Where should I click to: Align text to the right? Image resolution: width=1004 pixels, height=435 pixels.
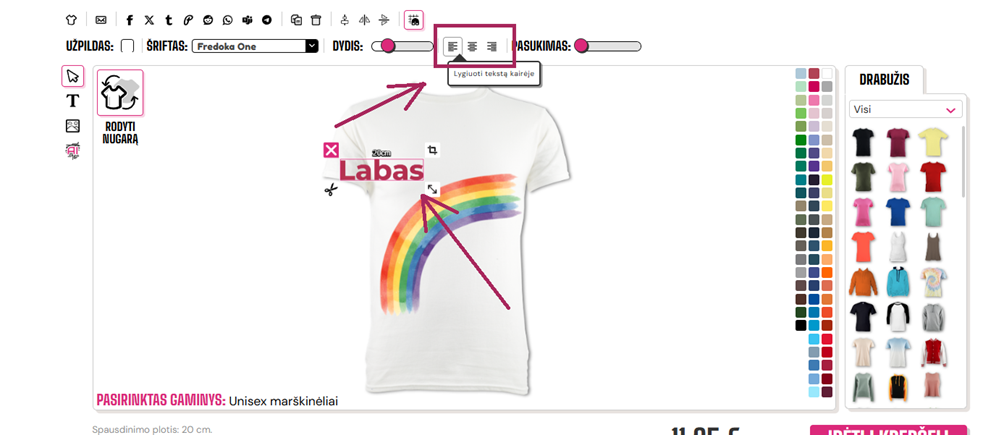(x=492, y=46)
